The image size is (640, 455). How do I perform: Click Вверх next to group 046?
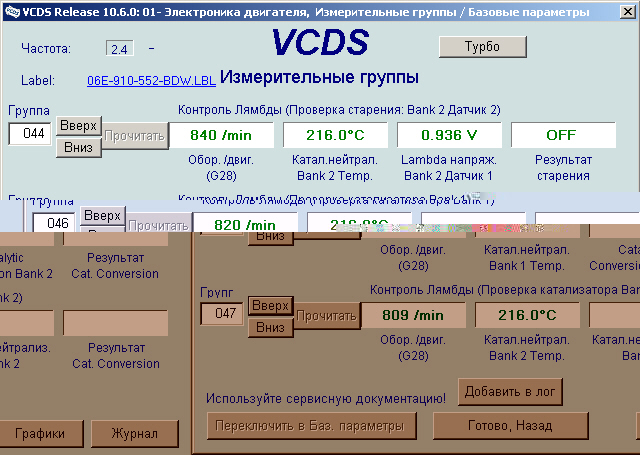coord(102,215)
